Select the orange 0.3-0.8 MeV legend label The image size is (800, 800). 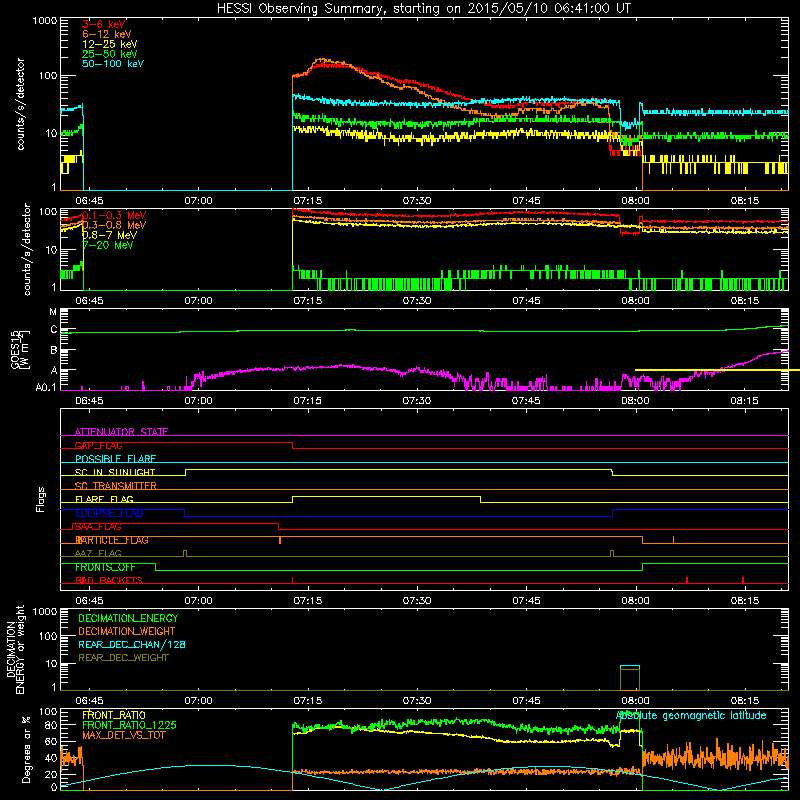[114, 225]
